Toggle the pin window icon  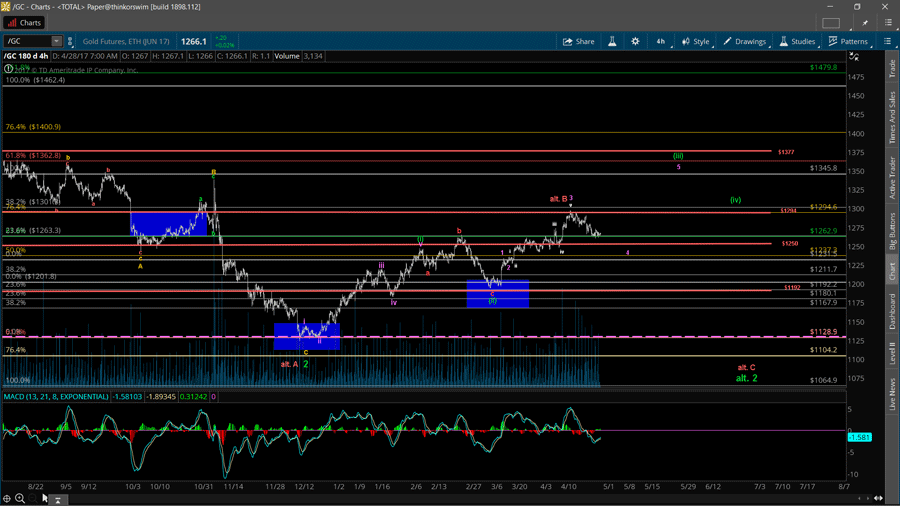[x=866, y=22]
